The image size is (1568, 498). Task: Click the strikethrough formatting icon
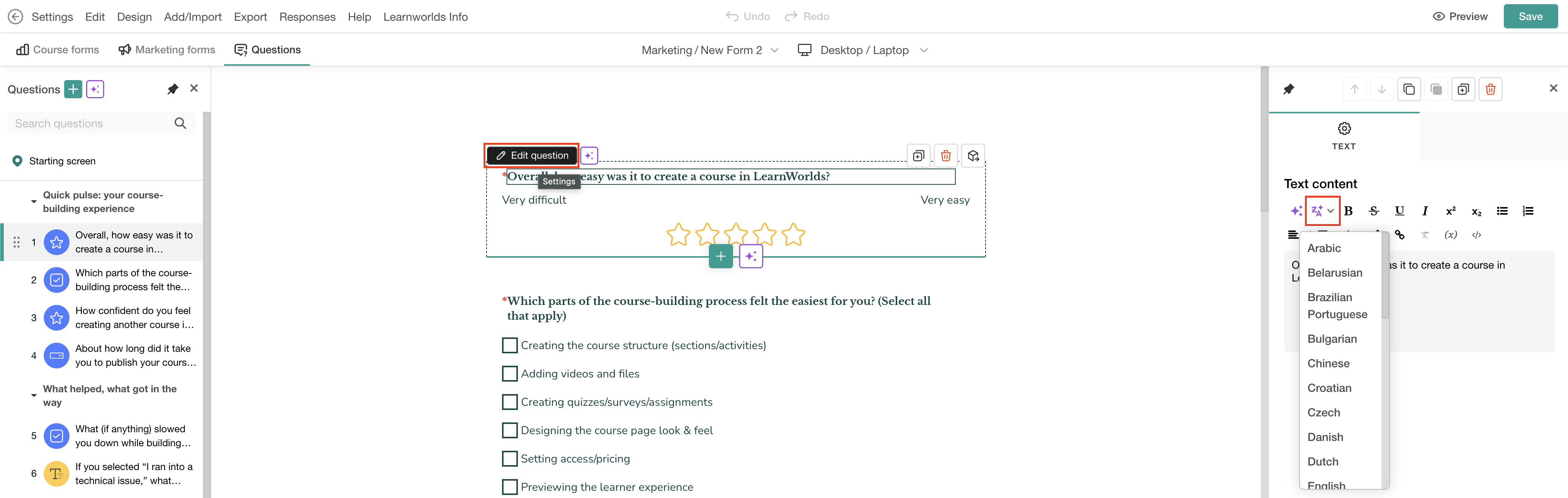[x=1373, y=211]
